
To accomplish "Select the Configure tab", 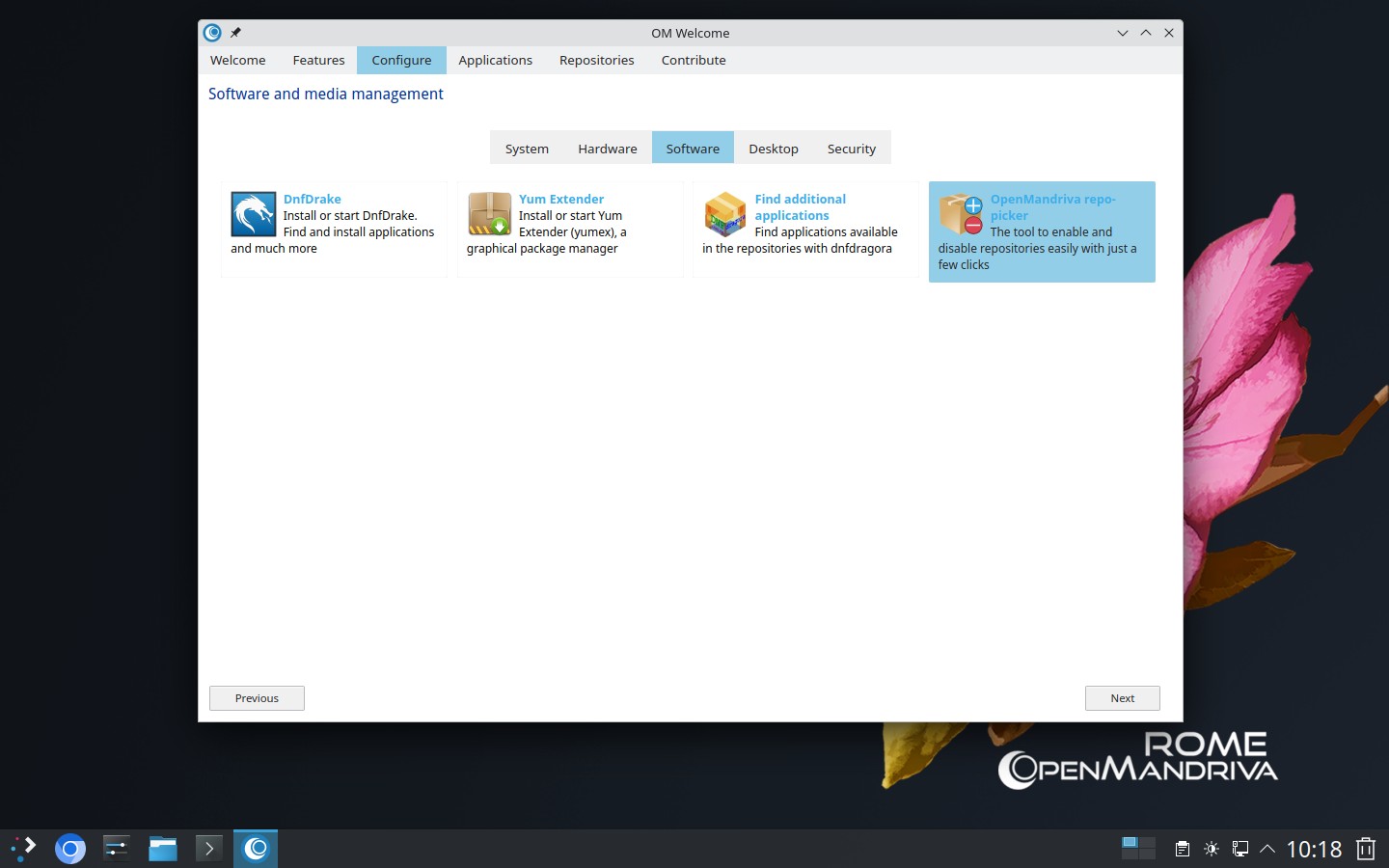I will 401,60.
